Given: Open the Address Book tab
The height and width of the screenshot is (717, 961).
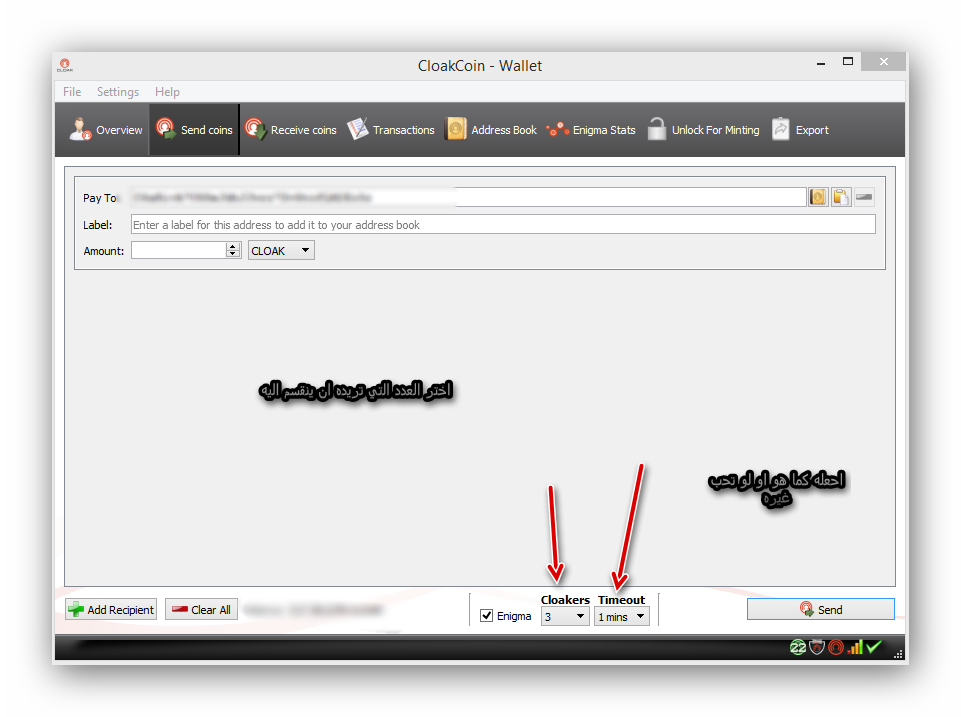Looking at the screenshot, I should (490, 130).
